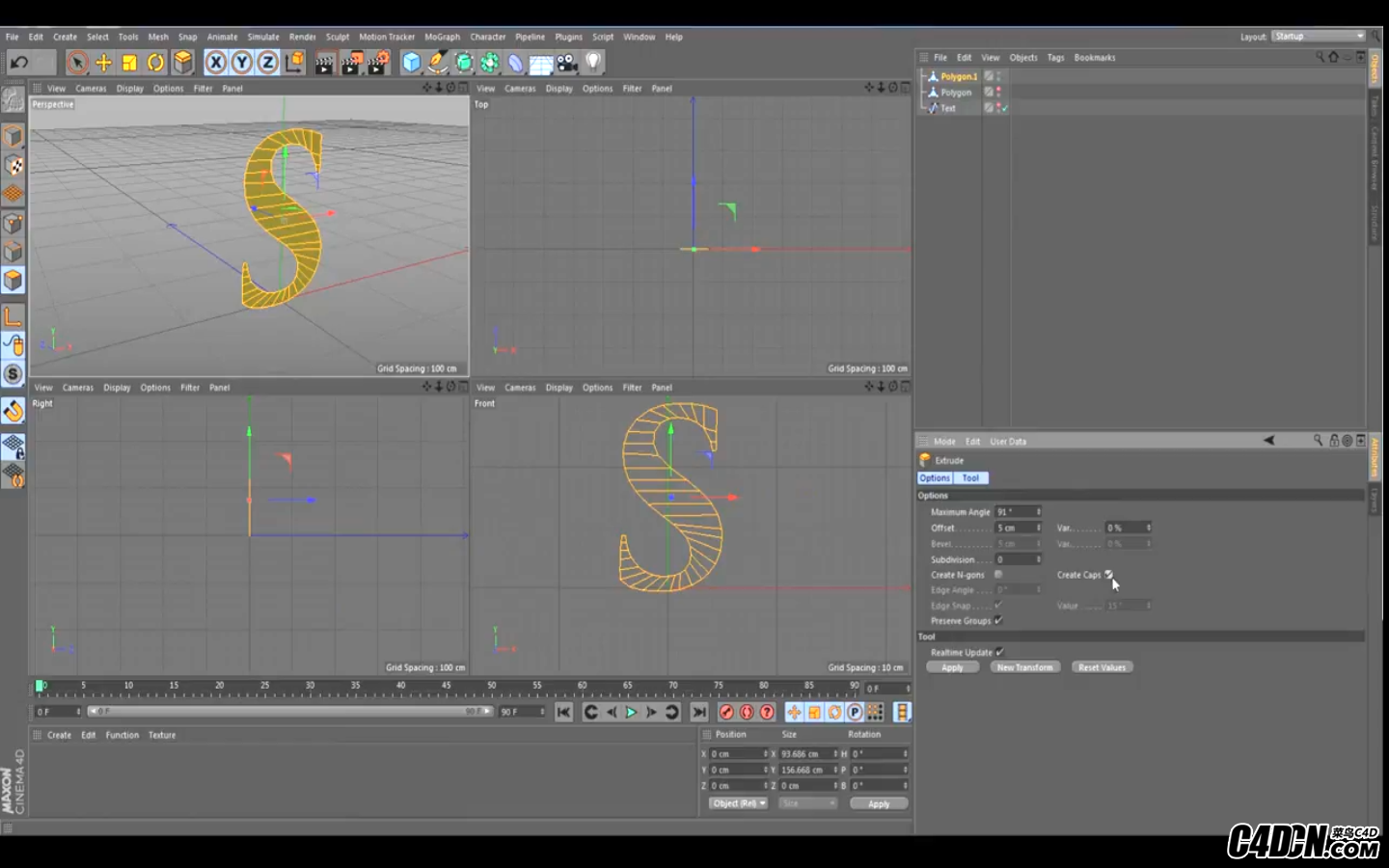This screenshot has width=1389, height=868.
Task: Select the Polygon object in Object Manager
Action: pyautogui.click(x=956, y=93)
